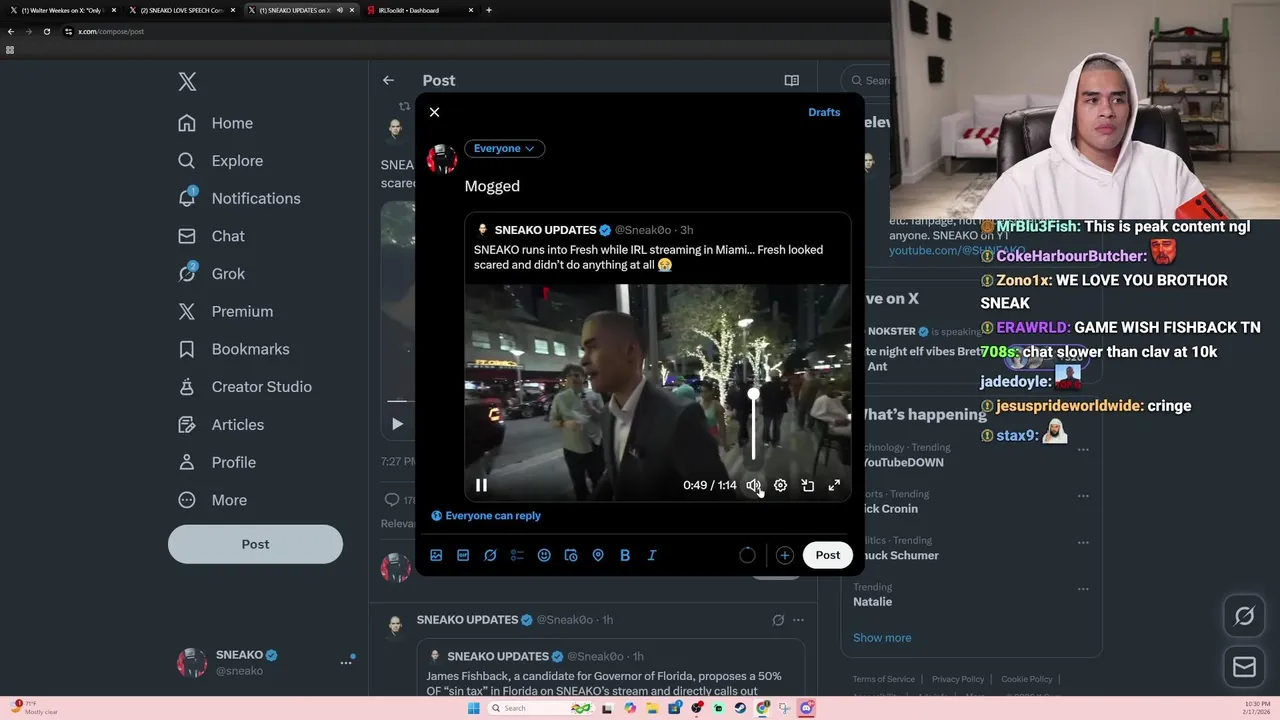Add another post to thread
This screenshot has width=1280, height=720.
tap(785, 555)
